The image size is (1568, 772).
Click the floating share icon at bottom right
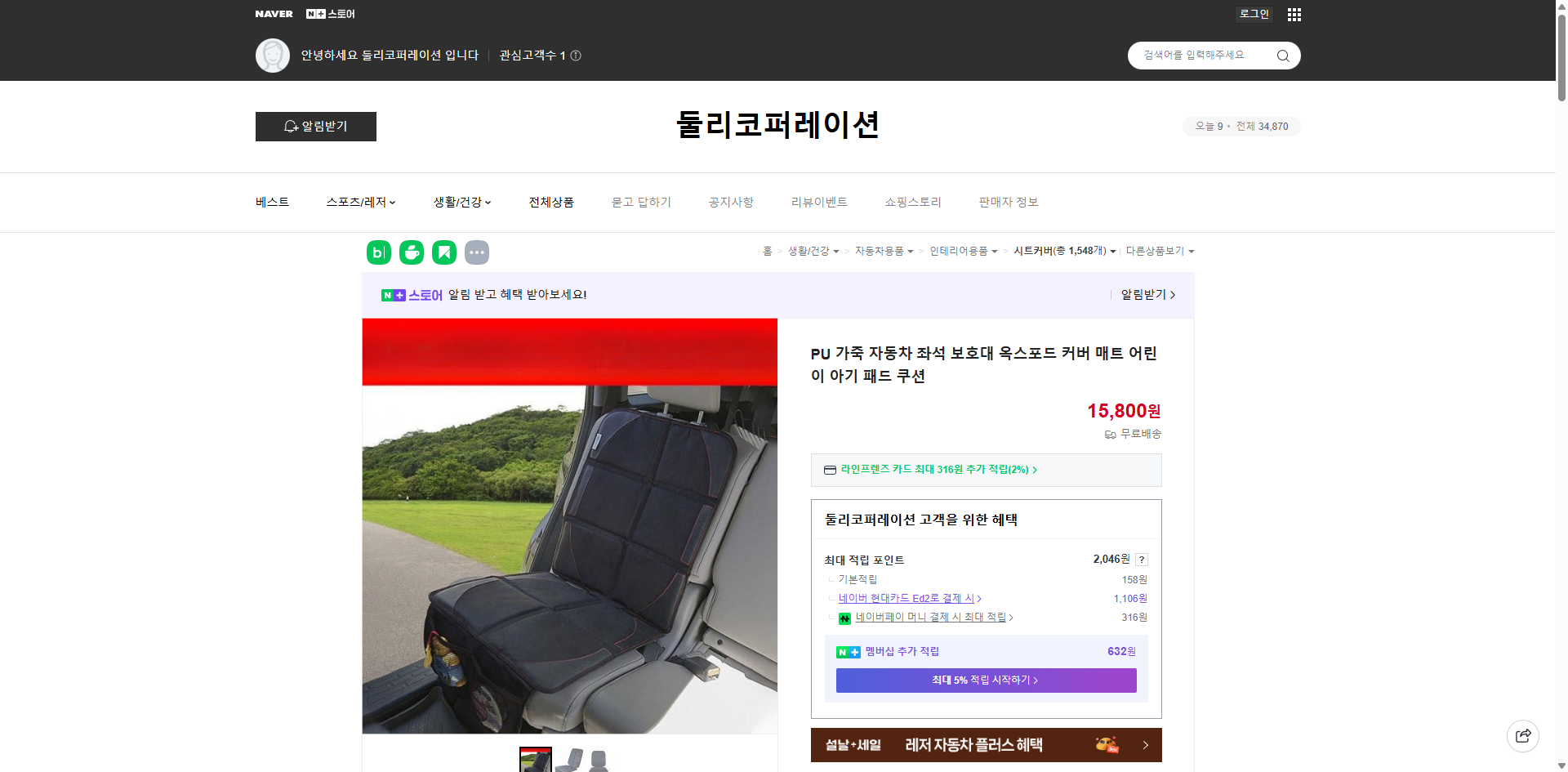(1523, 735)
